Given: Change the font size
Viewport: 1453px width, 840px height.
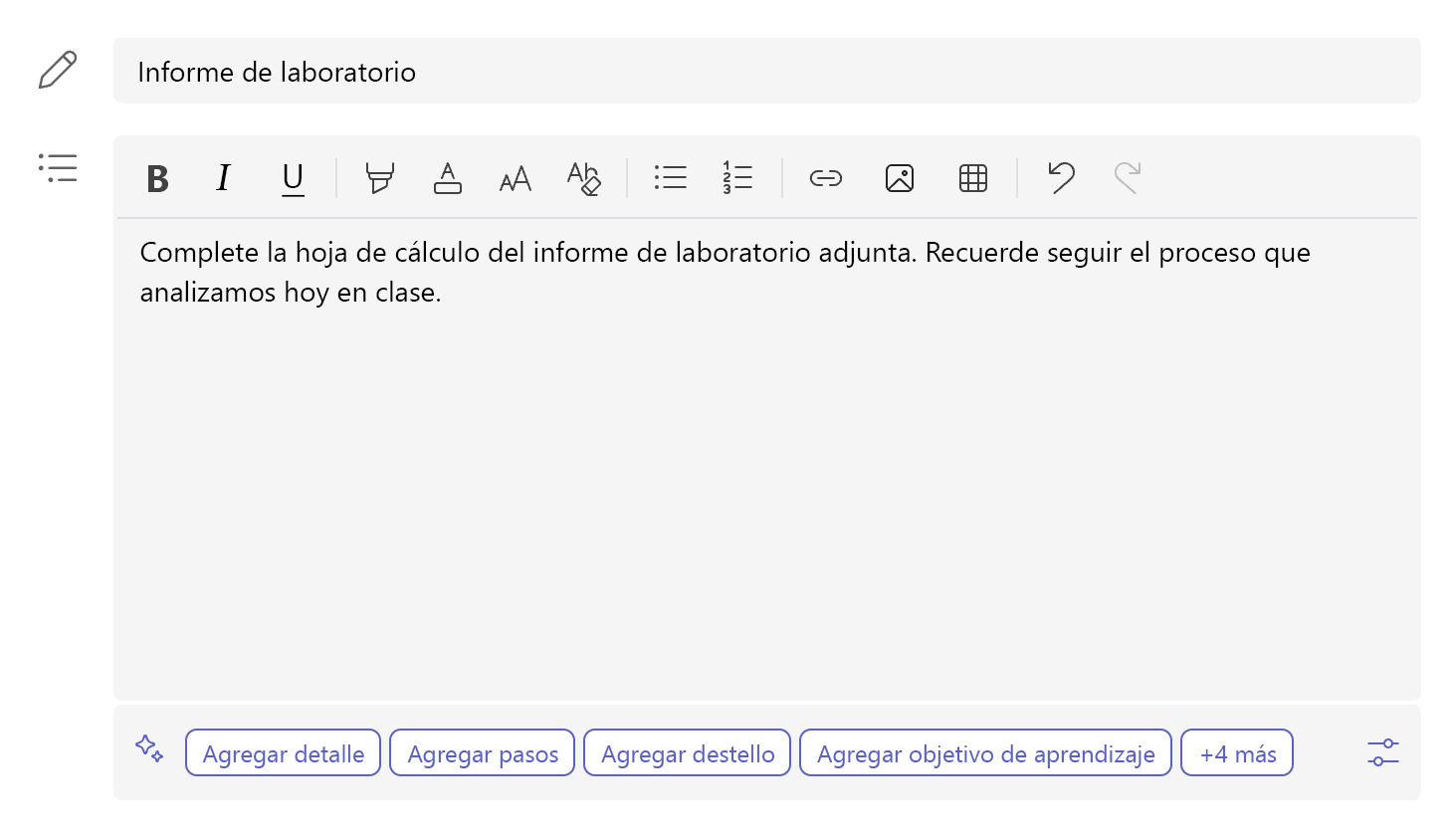Looking at the screenshot, I should (516, 179).
